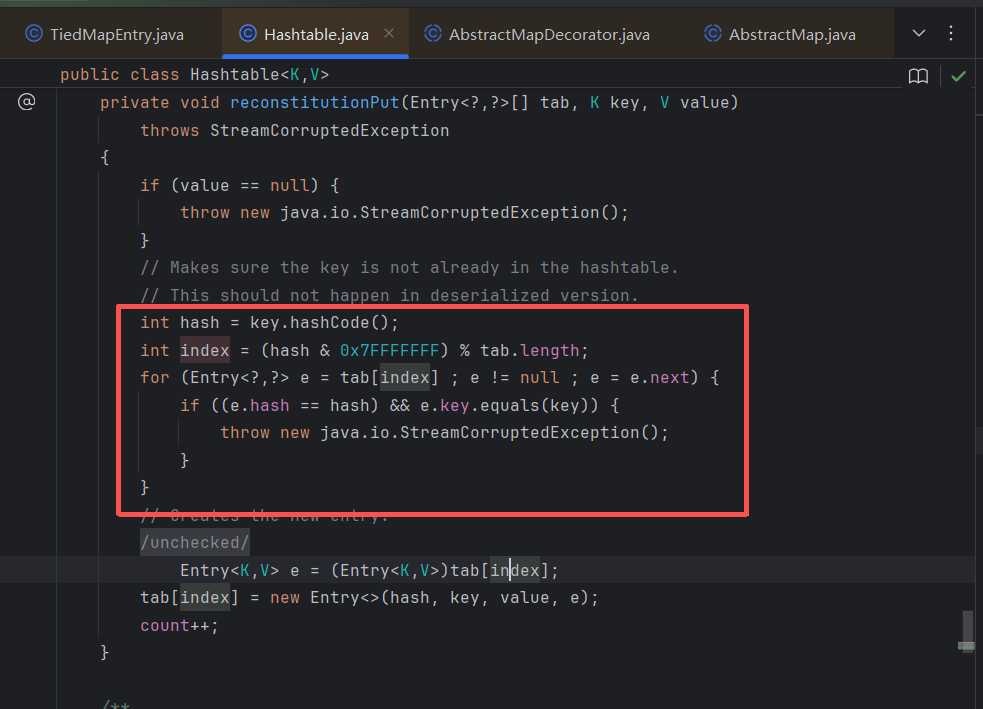Click the vertical scrollbar thumb
983x709 pixels.
966,630
